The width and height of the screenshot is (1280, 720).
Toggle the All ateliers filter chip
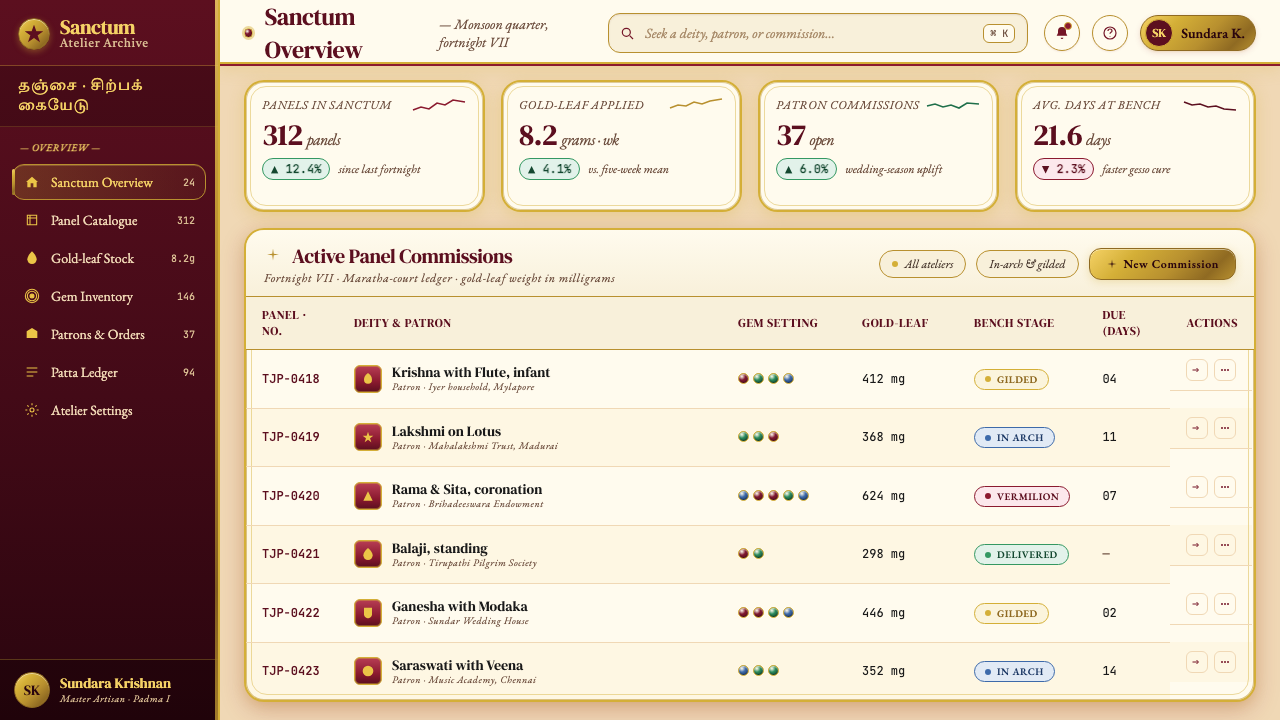pyautogui.click(x=922, y=264)
